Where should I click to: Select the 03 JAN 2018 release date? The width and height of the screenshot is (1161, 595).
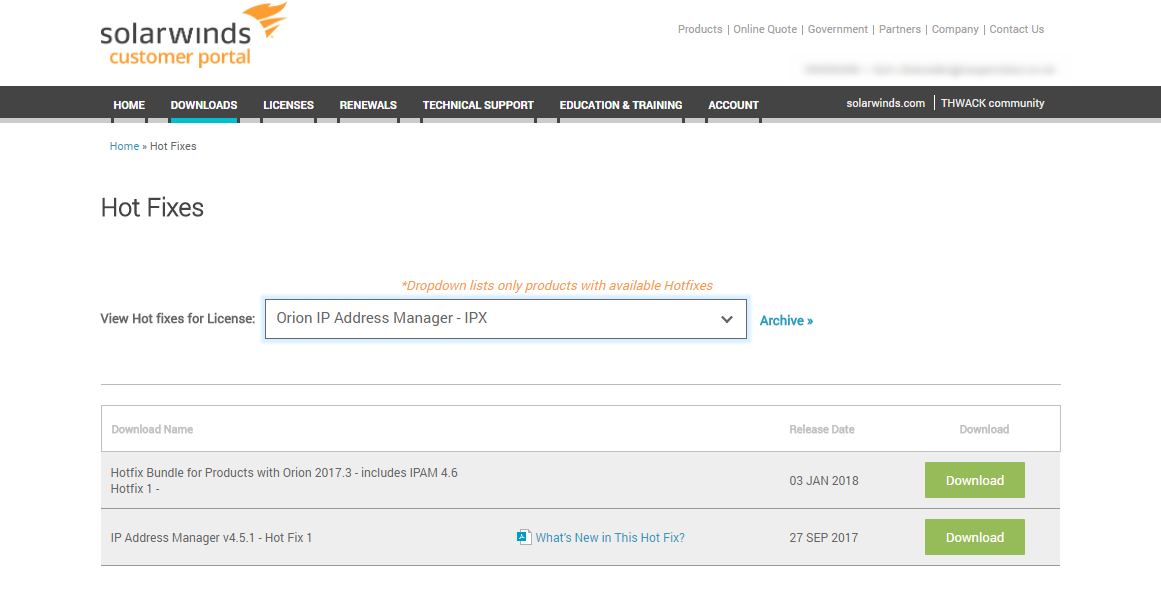(x=824, y=480)
